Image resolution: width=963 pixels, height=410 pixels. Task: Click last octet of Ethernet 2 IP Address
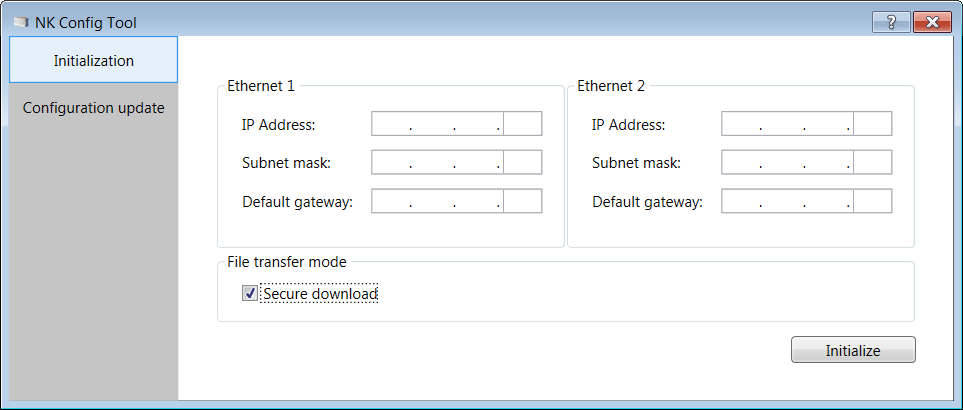[872, 124]
